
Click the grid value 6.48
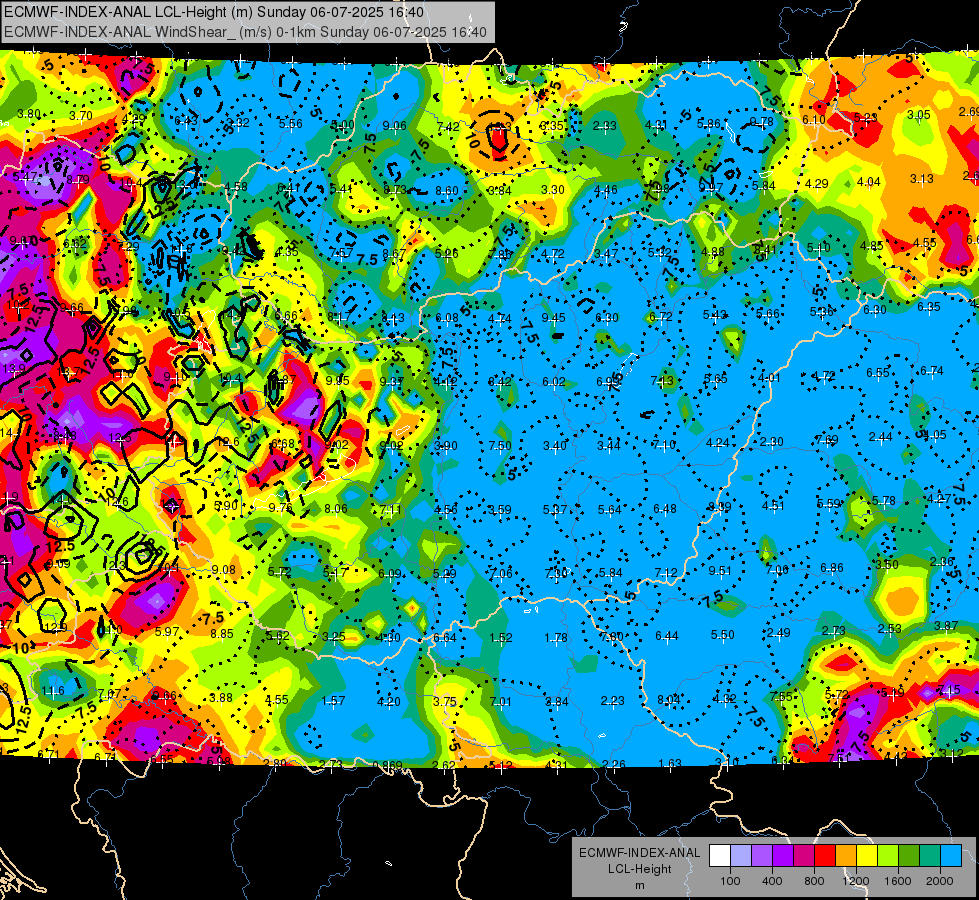click(665, 508)
